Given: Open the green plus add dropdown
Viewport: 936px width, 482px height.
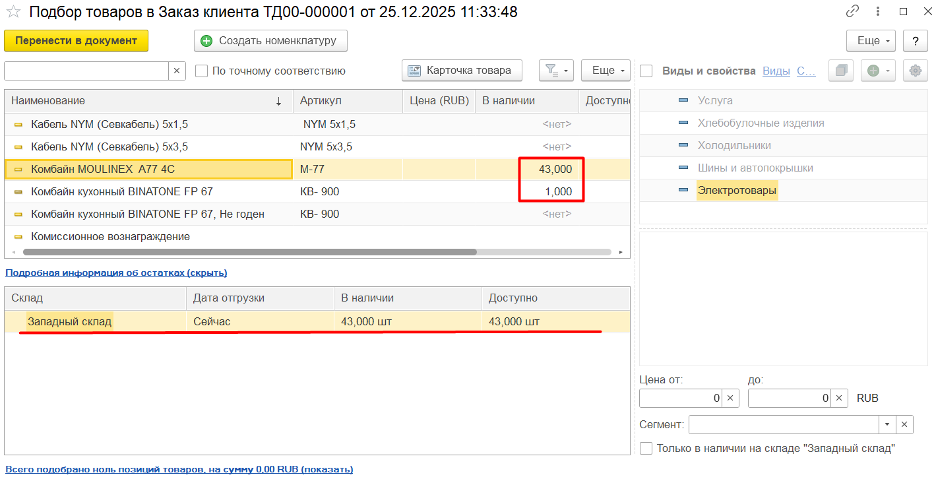Looking at the screenshot, I should pos(879,71).
